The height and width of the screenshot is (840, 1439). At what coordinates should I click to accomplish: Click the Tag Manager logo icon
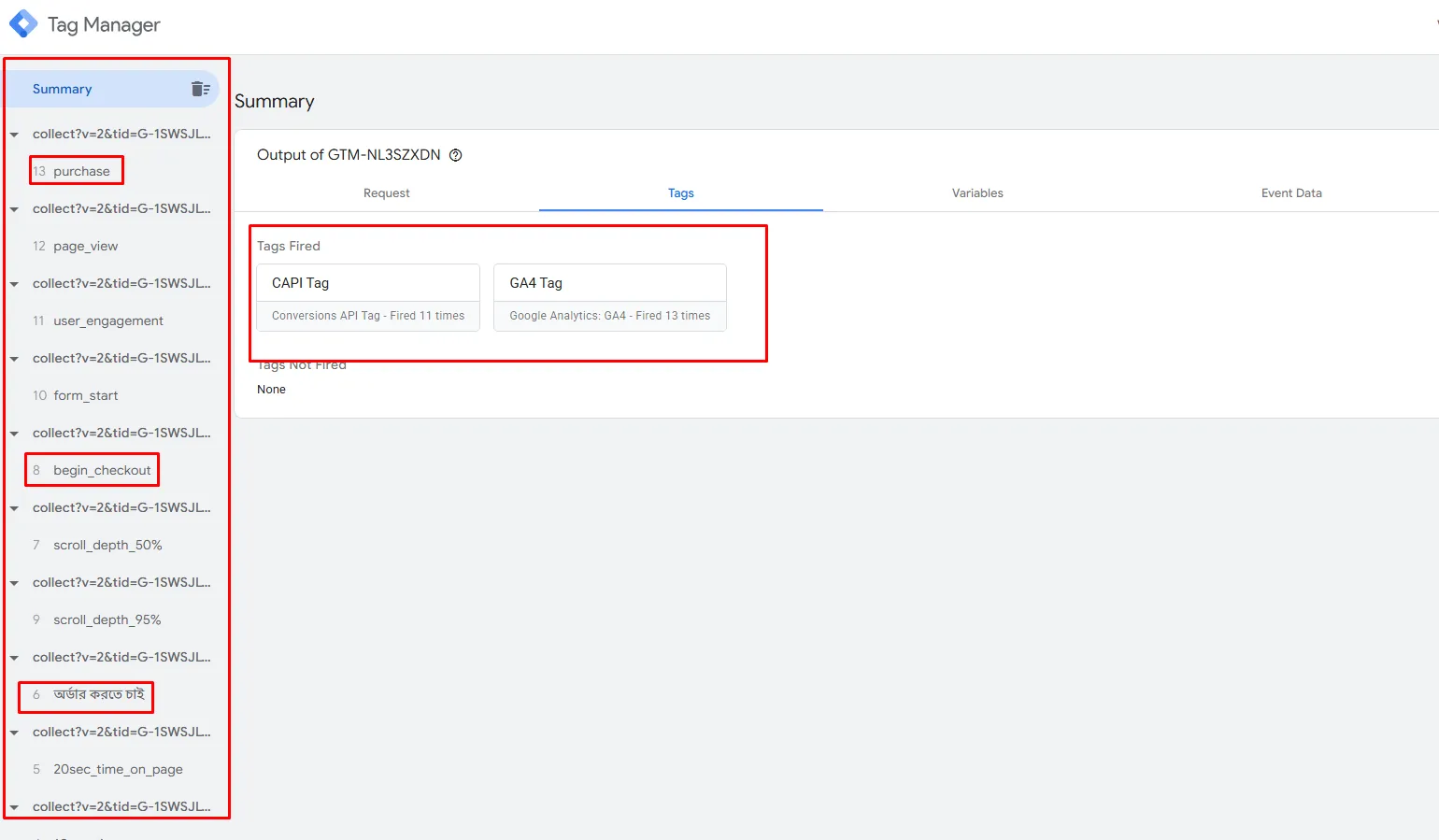pyautogui.click(x=23, y=24)
